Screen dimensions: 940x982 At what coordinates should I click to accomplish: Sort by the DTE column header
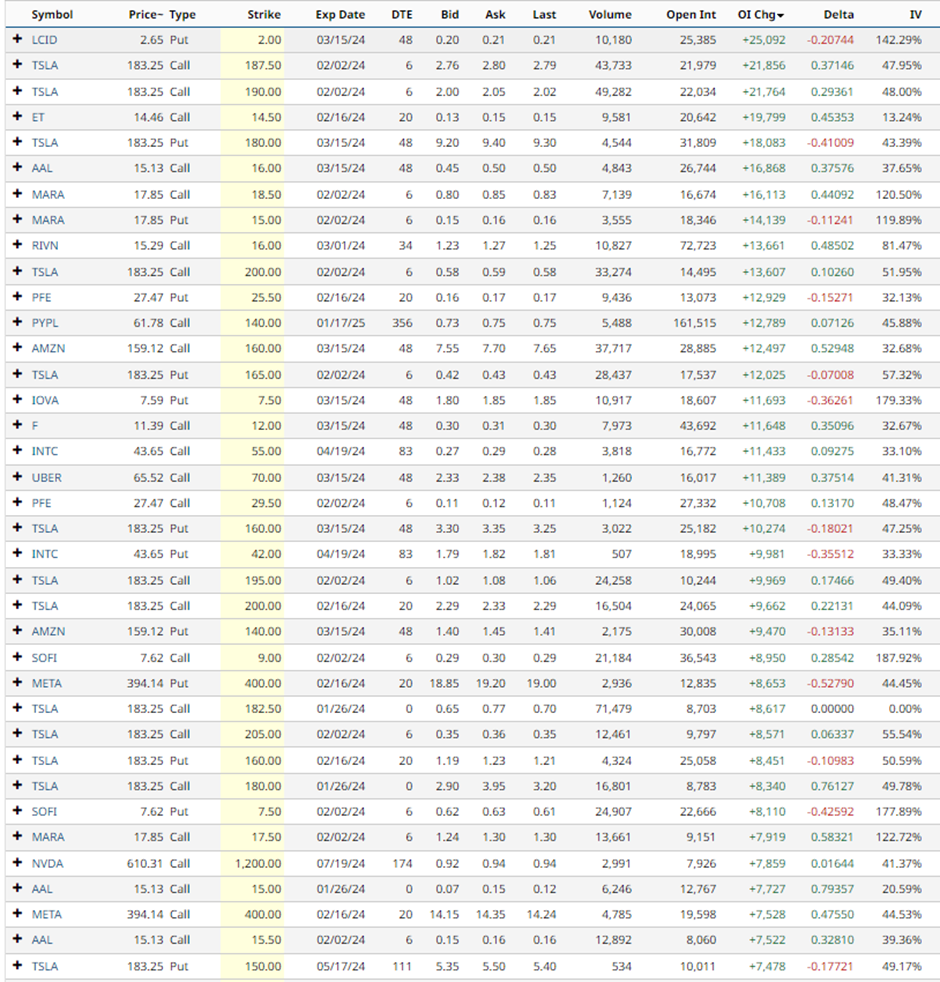click(401, 14)
